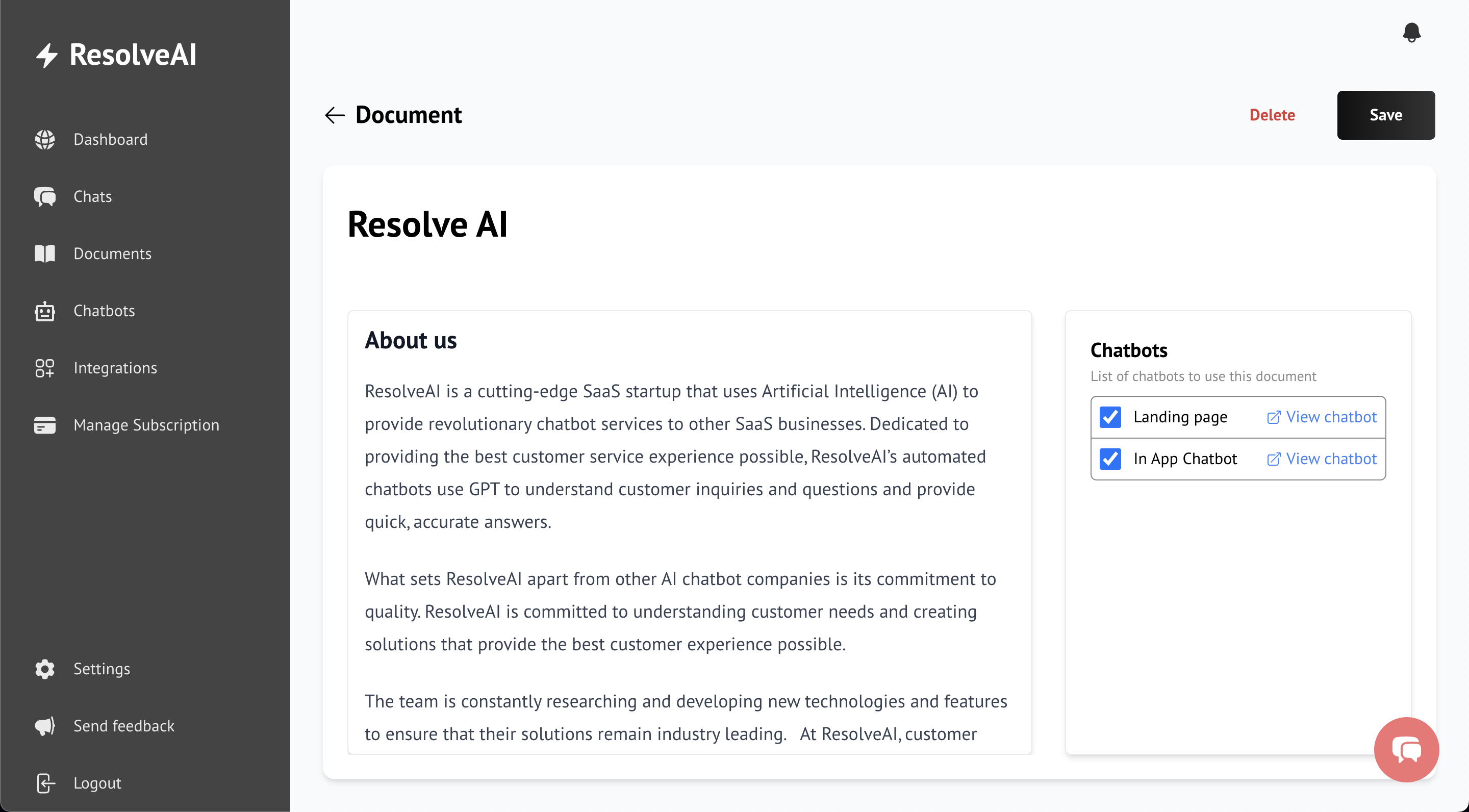Open Integrations via the blocks icon
The width and height of the screenshot is (1469, 812).
tap(44, 368)
